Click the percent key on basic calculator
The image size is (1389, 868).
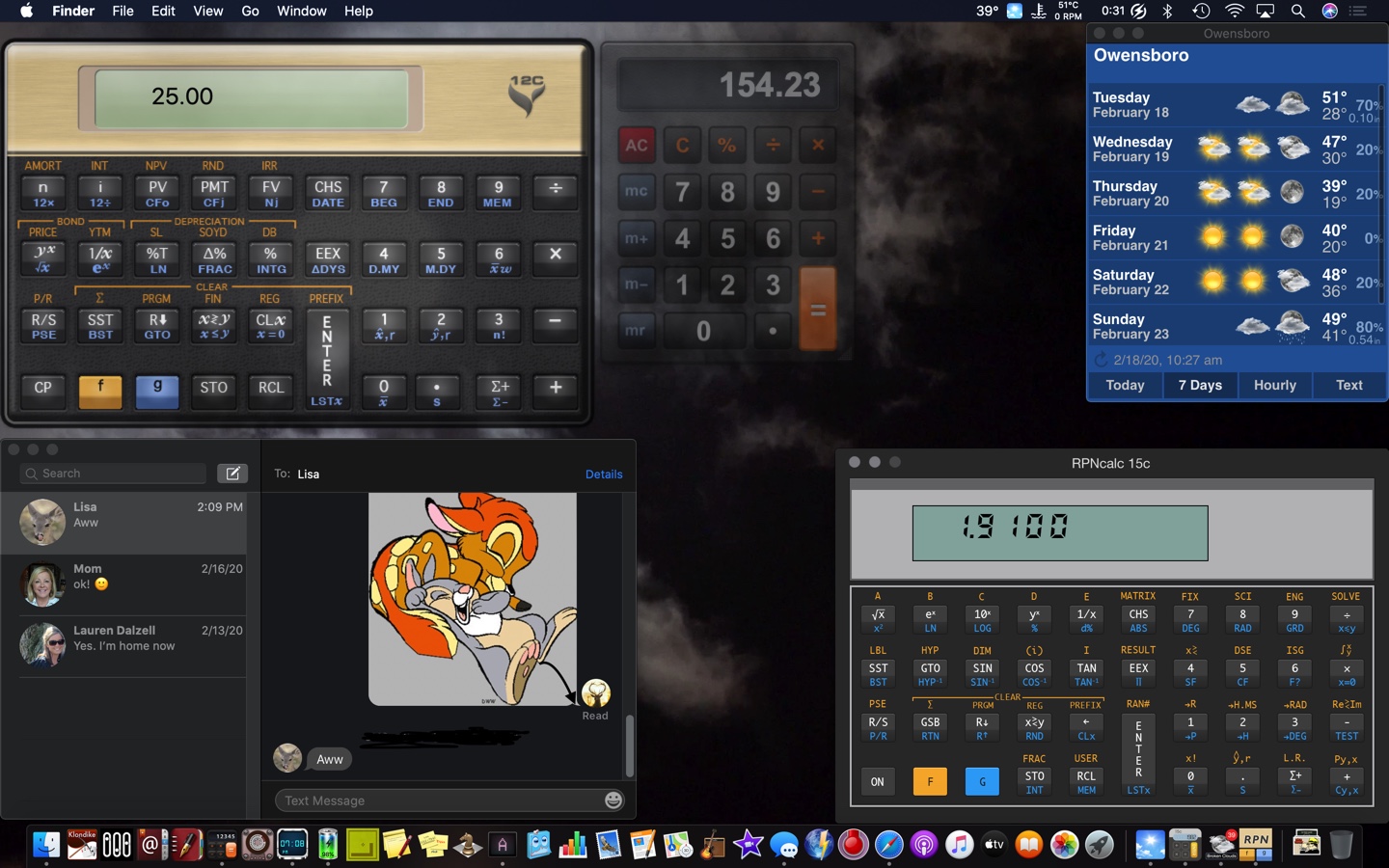[727, 146]
